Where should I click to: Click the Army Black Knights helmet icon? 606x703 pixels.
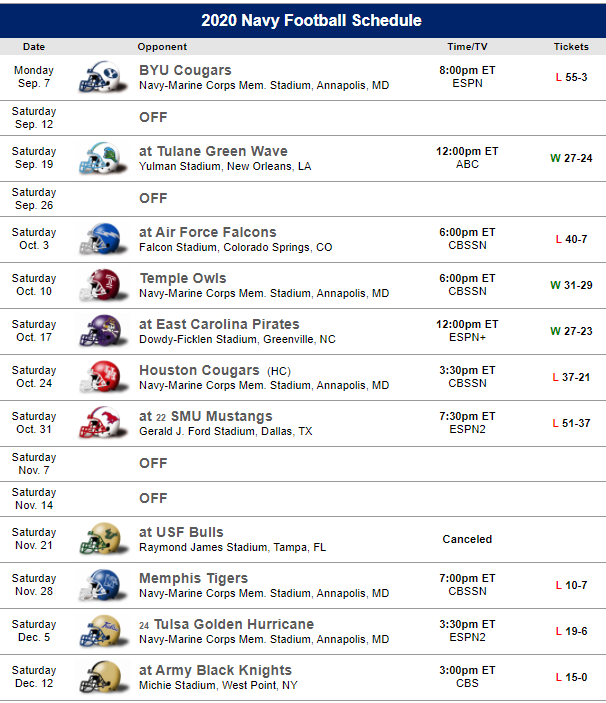click(99, 677)
